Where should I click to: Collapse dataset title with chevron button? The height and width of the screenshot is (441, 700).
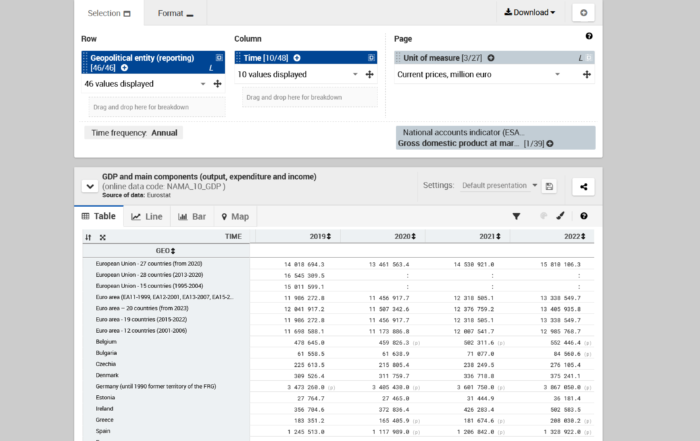90,186
